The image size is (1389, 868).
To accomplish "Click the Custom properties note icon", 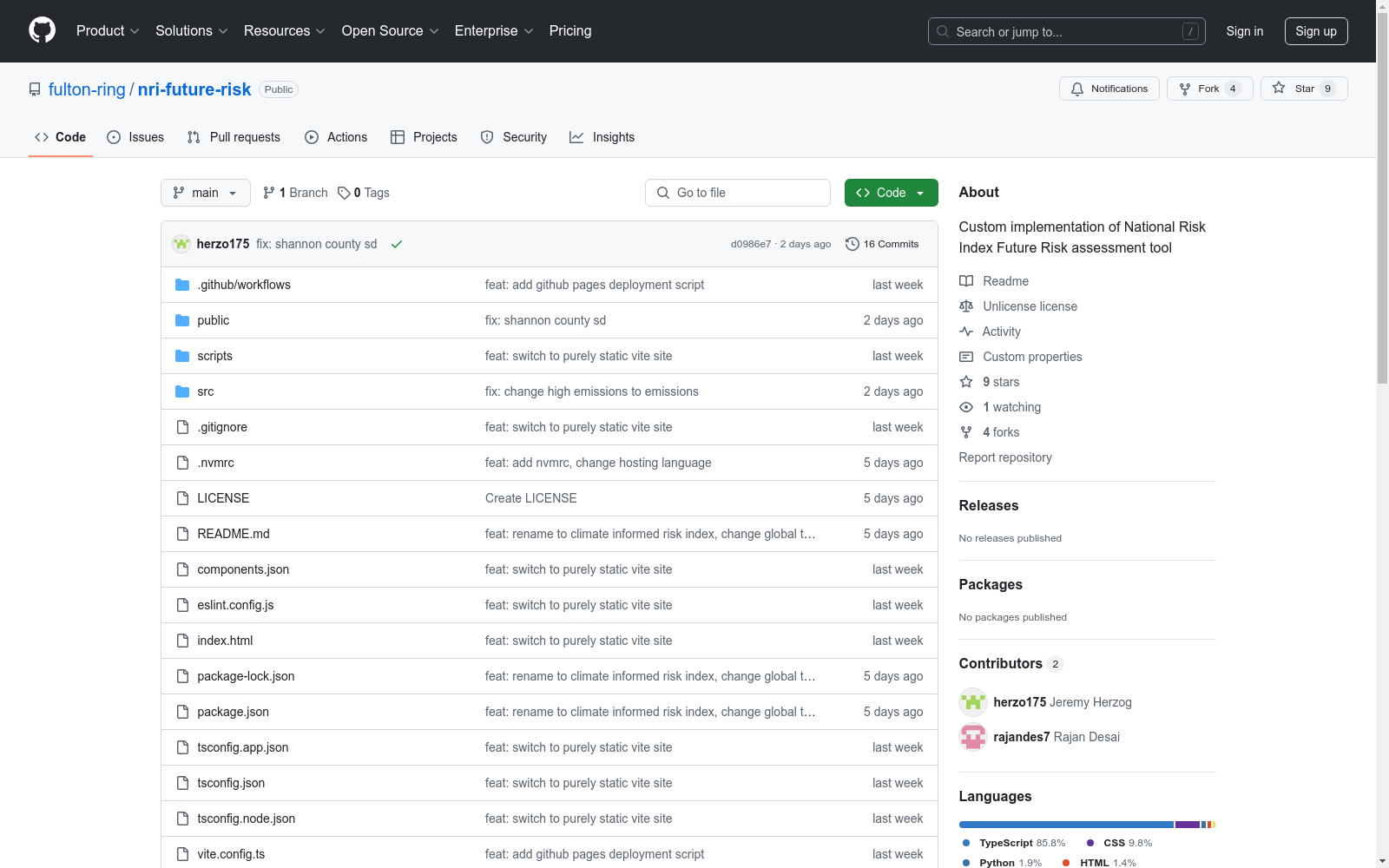I will click(966, 357).
